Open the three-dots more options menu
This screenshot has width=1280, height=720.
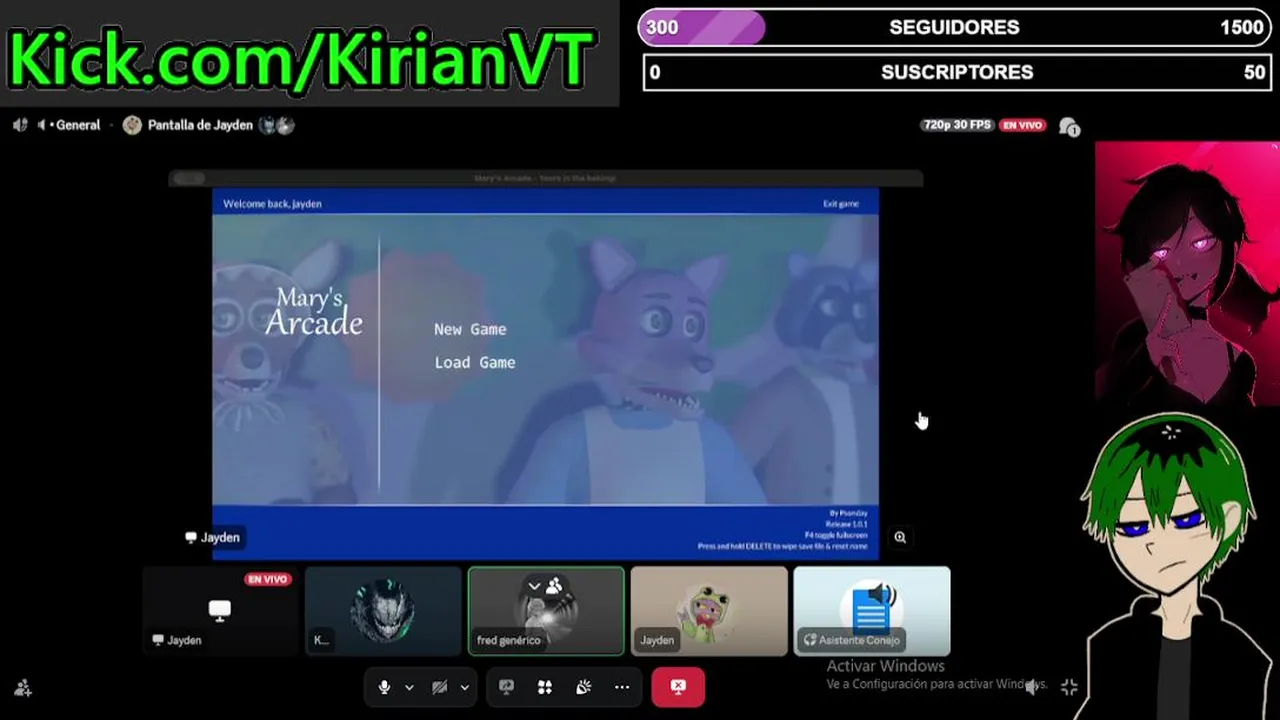pos(622,687)
